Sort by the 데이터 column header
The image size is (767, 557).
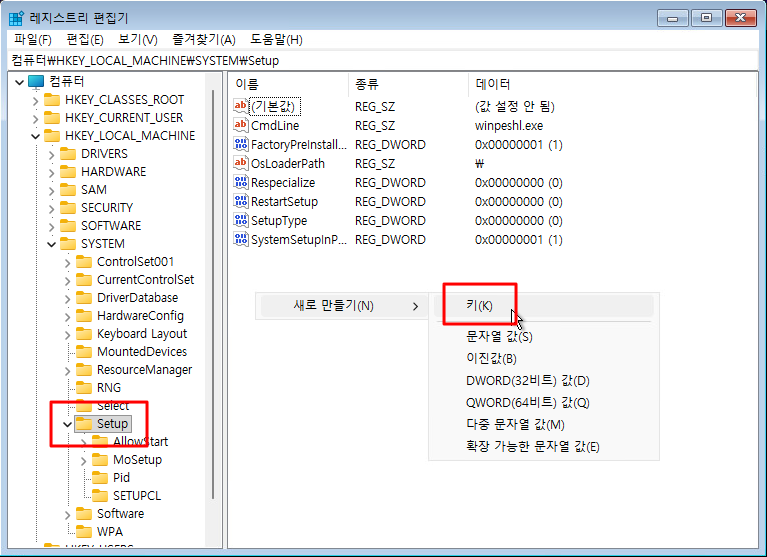pyautogui.click(x=611, y=84)
